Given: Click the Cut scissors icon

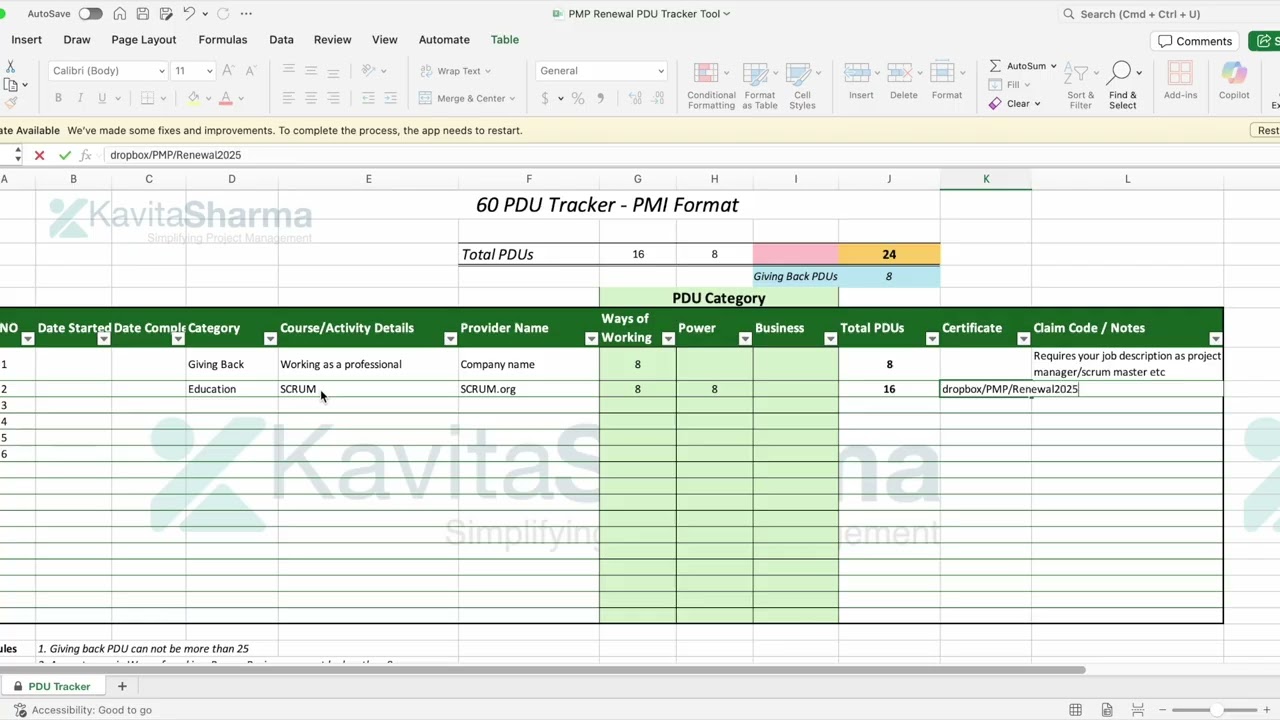Looking at the screenshot, I should (11, 67).
